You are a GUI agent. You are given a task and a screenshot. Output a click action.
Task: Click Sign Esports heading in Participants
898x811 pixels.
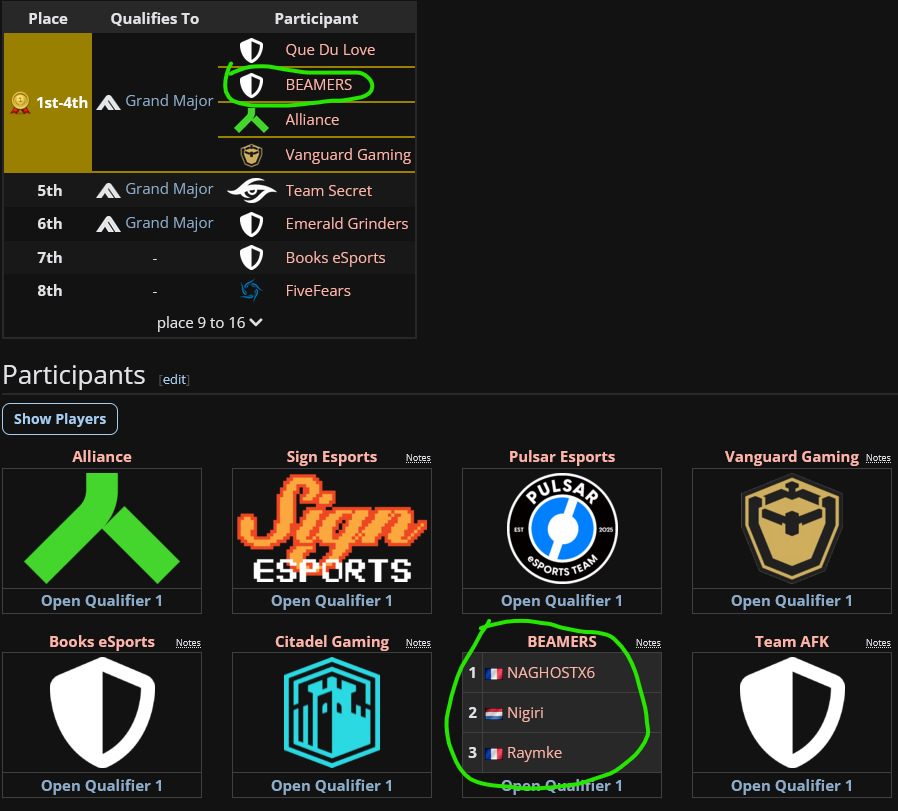coord(332,457)
